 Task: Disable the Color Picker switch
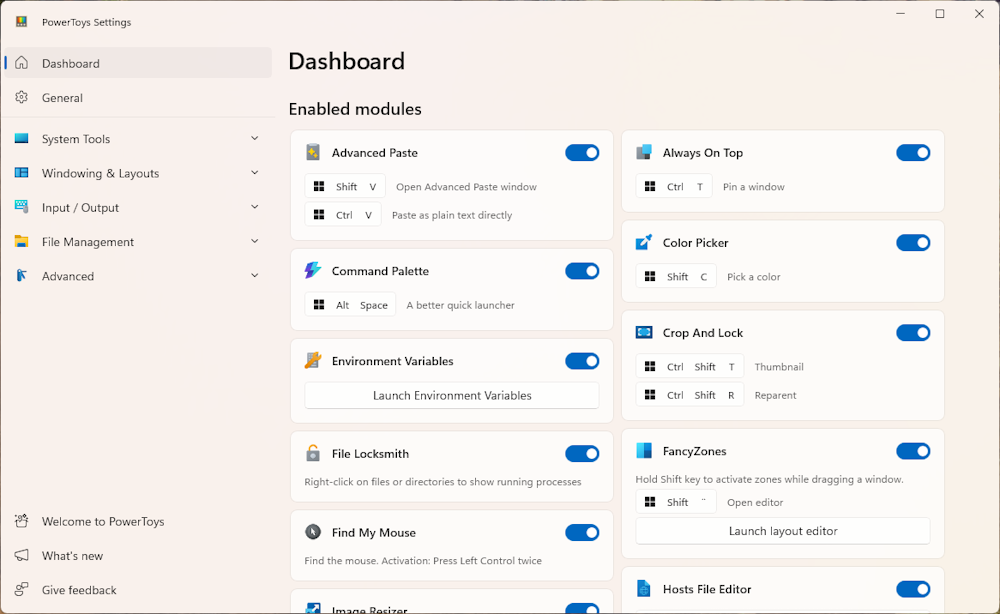pos(913,242)
